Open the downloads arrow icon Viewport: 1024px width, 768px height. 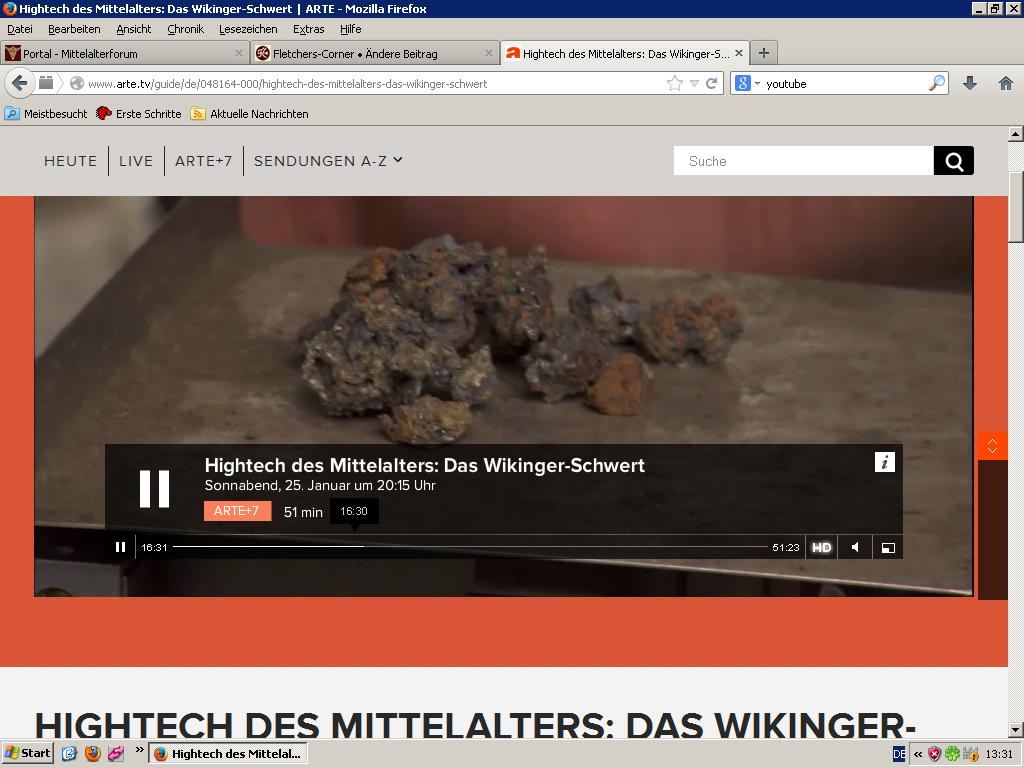970,84
